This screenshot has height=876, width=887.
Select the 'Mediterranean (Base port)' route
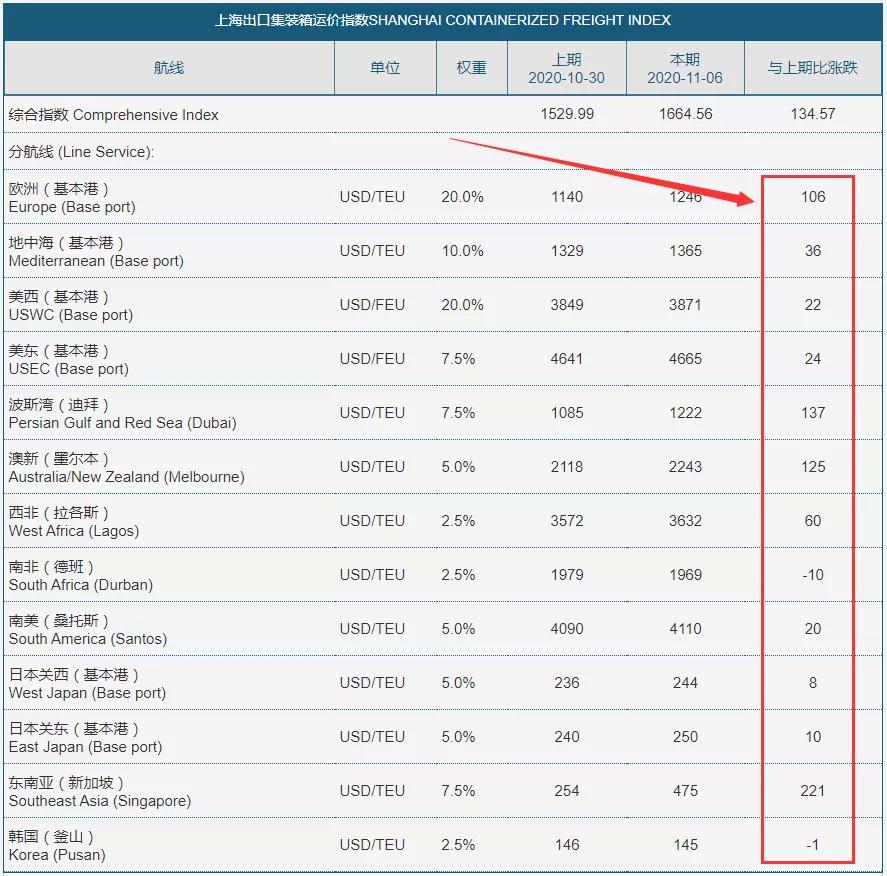coord(96,261)
